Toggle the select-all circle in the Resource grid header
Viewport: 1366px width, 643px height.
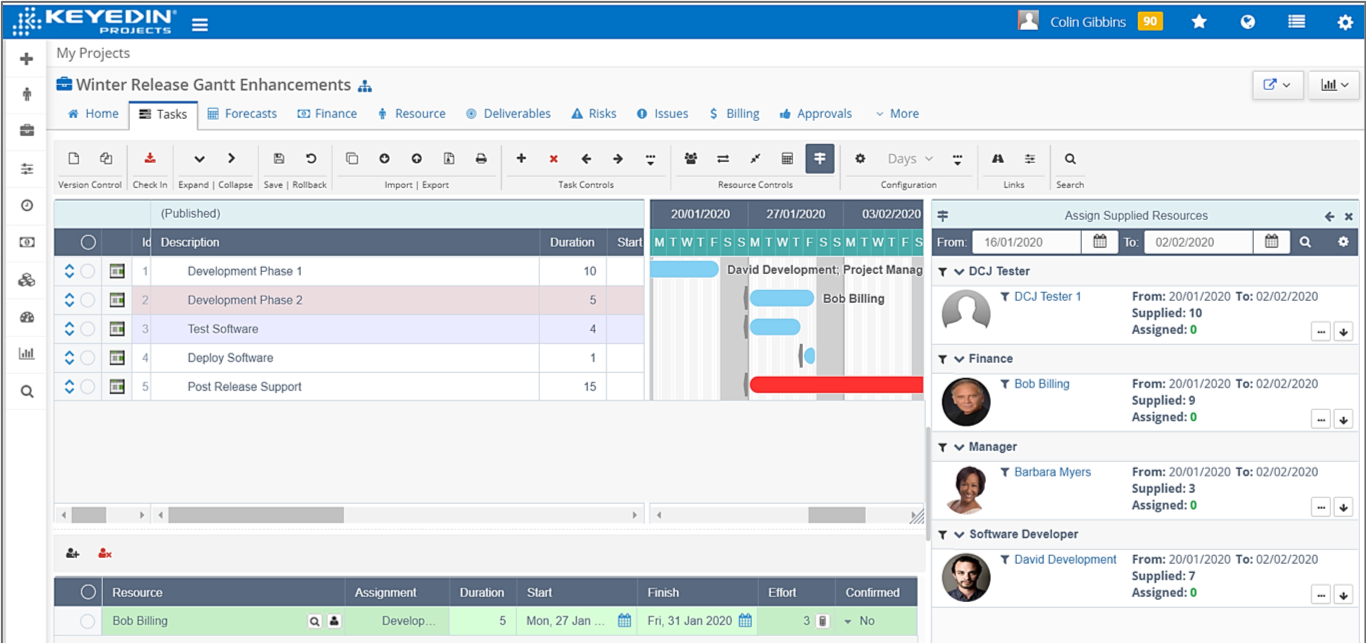point(87,592)
